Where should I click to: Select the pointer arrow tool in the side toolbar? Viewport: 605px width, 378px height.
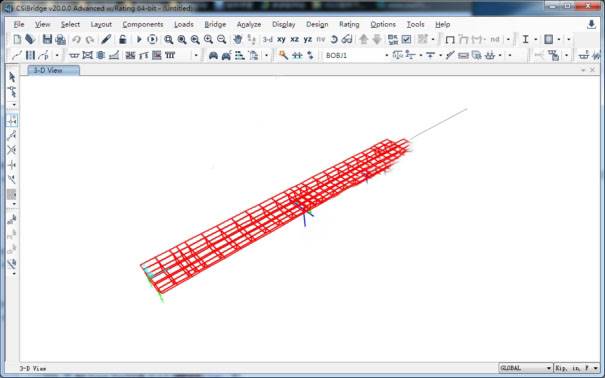click(12, 77)
